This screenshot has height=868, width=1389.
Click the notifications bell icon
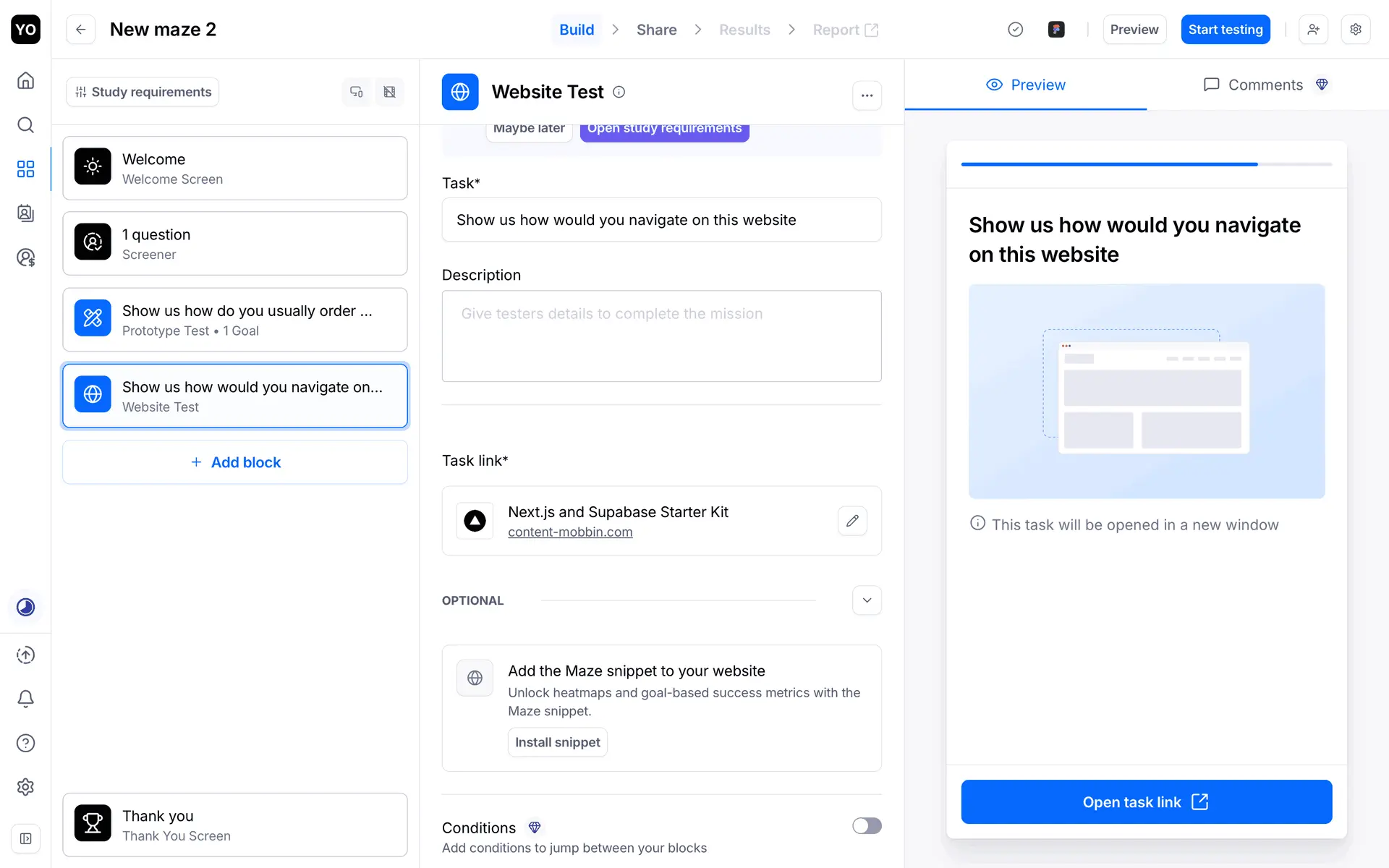[25, 699]
